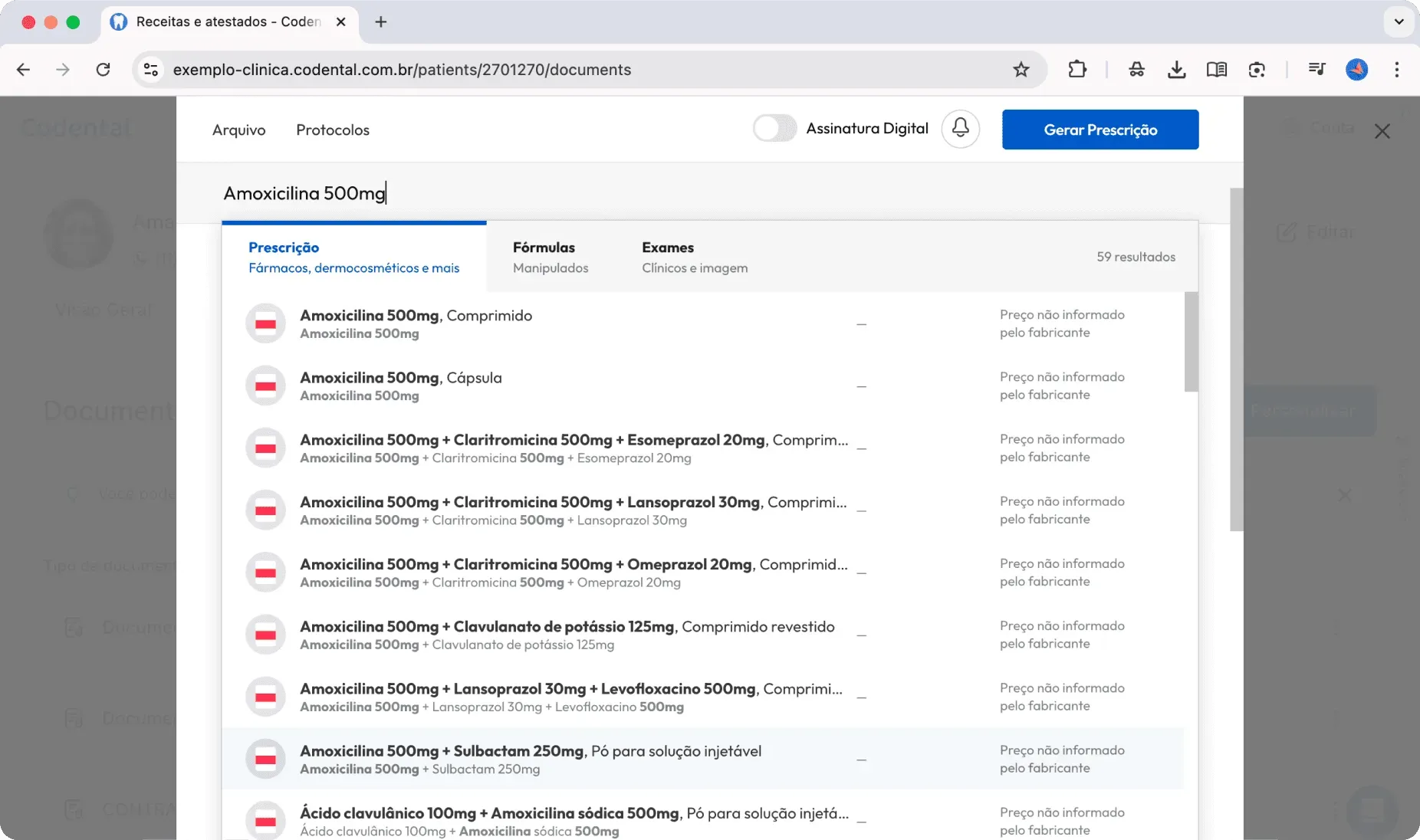The image size is (1420, 840).
Task: Click the Gerar Prescrição button
Action: (x=1100, y=130)
